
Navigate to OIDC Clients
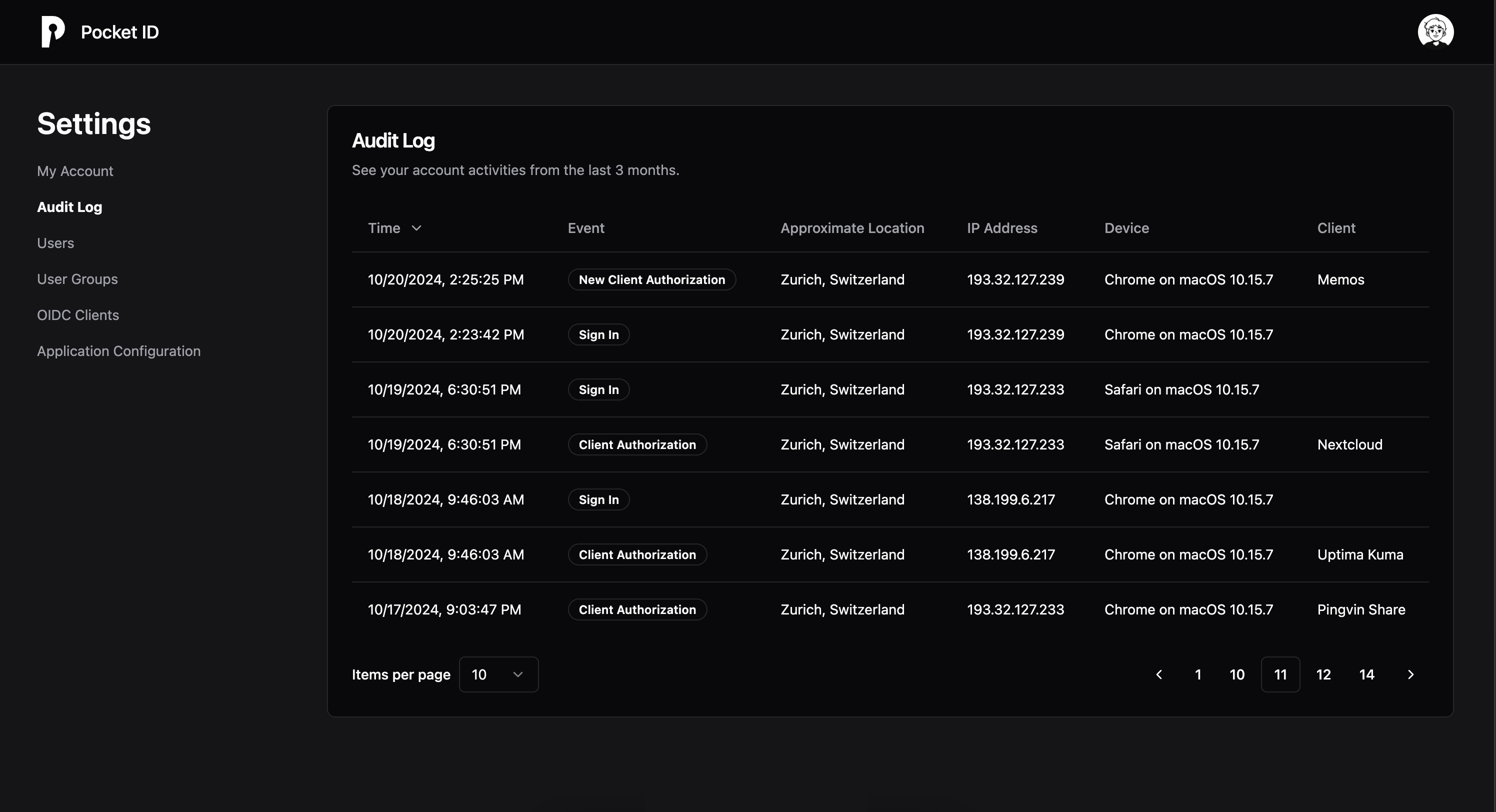tap(78, 315)
